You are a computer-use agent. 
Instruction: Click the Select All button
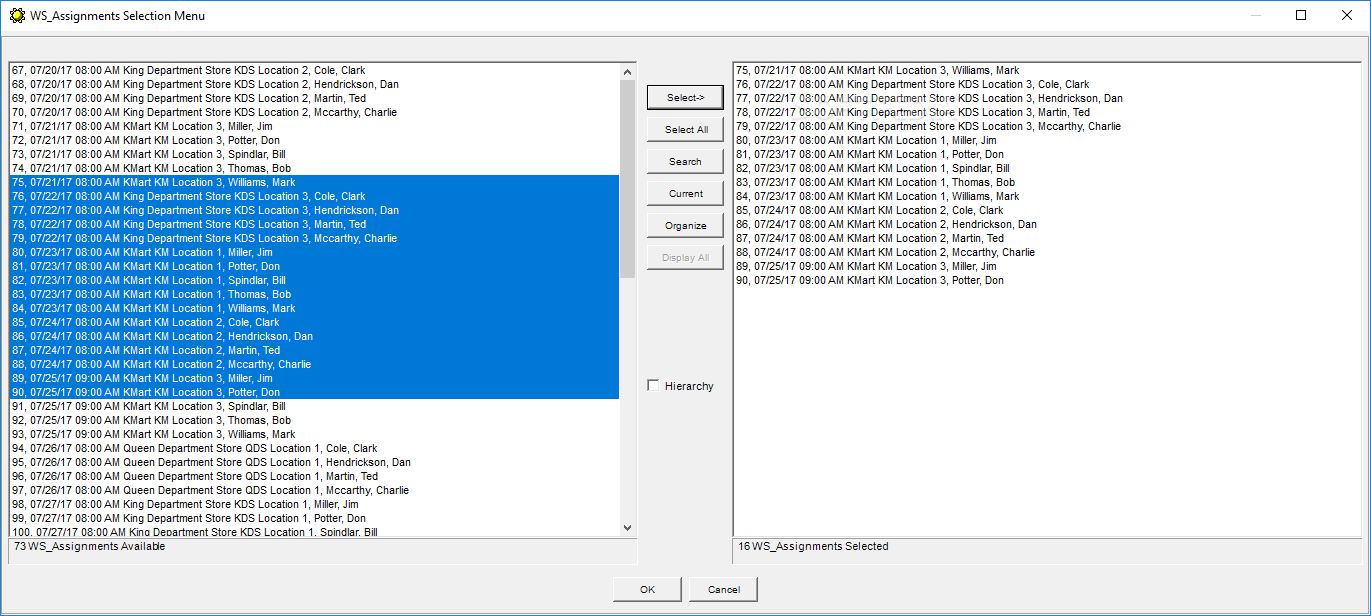[x=685, y=129]
